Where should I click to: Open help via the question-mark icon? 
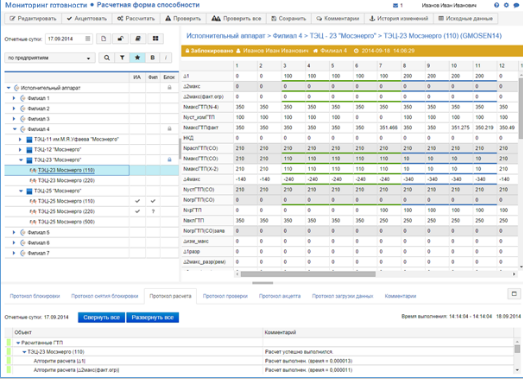click(496, 5)
